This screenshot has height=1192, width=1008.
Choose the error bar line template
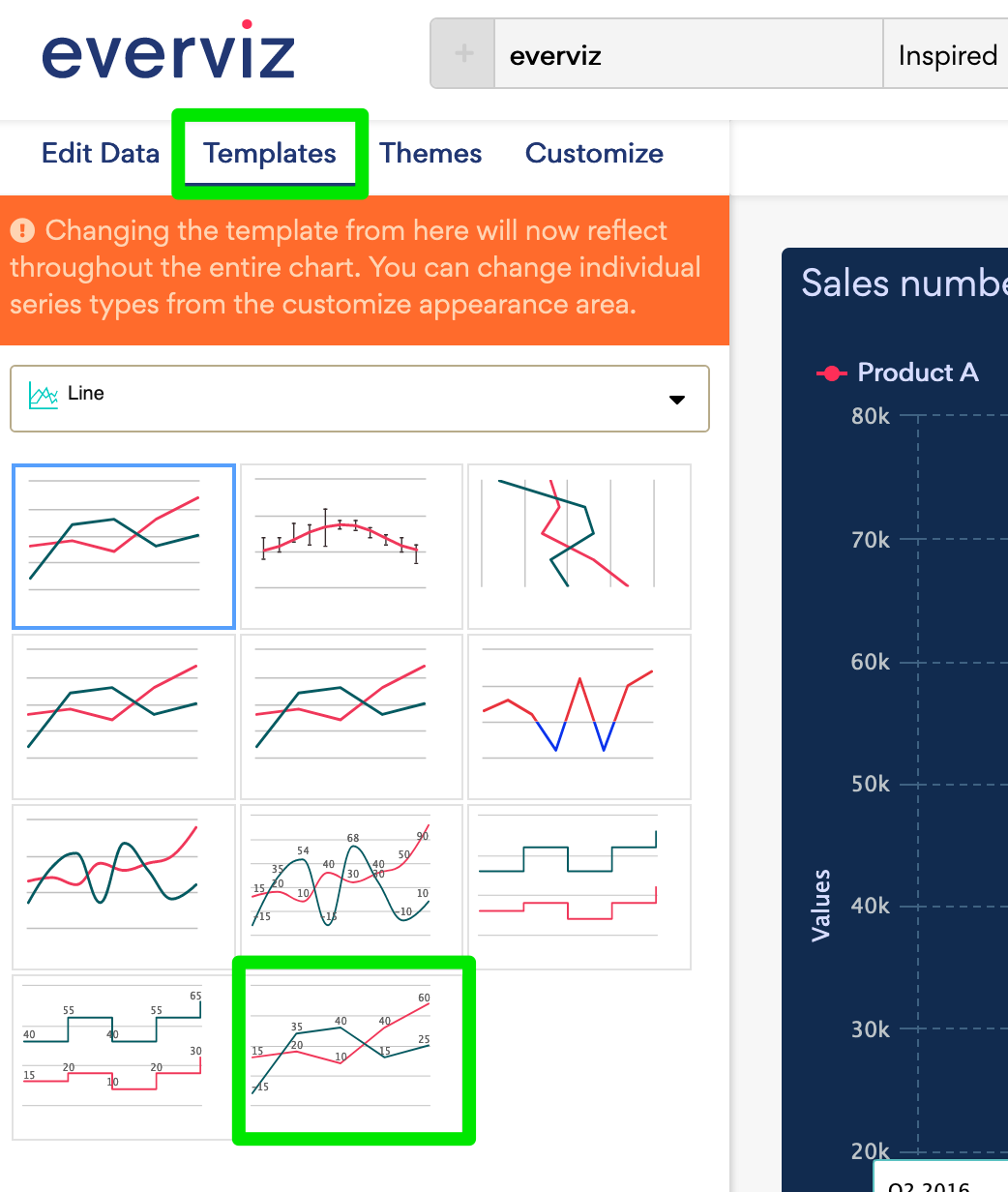click(x=352, y=546)
